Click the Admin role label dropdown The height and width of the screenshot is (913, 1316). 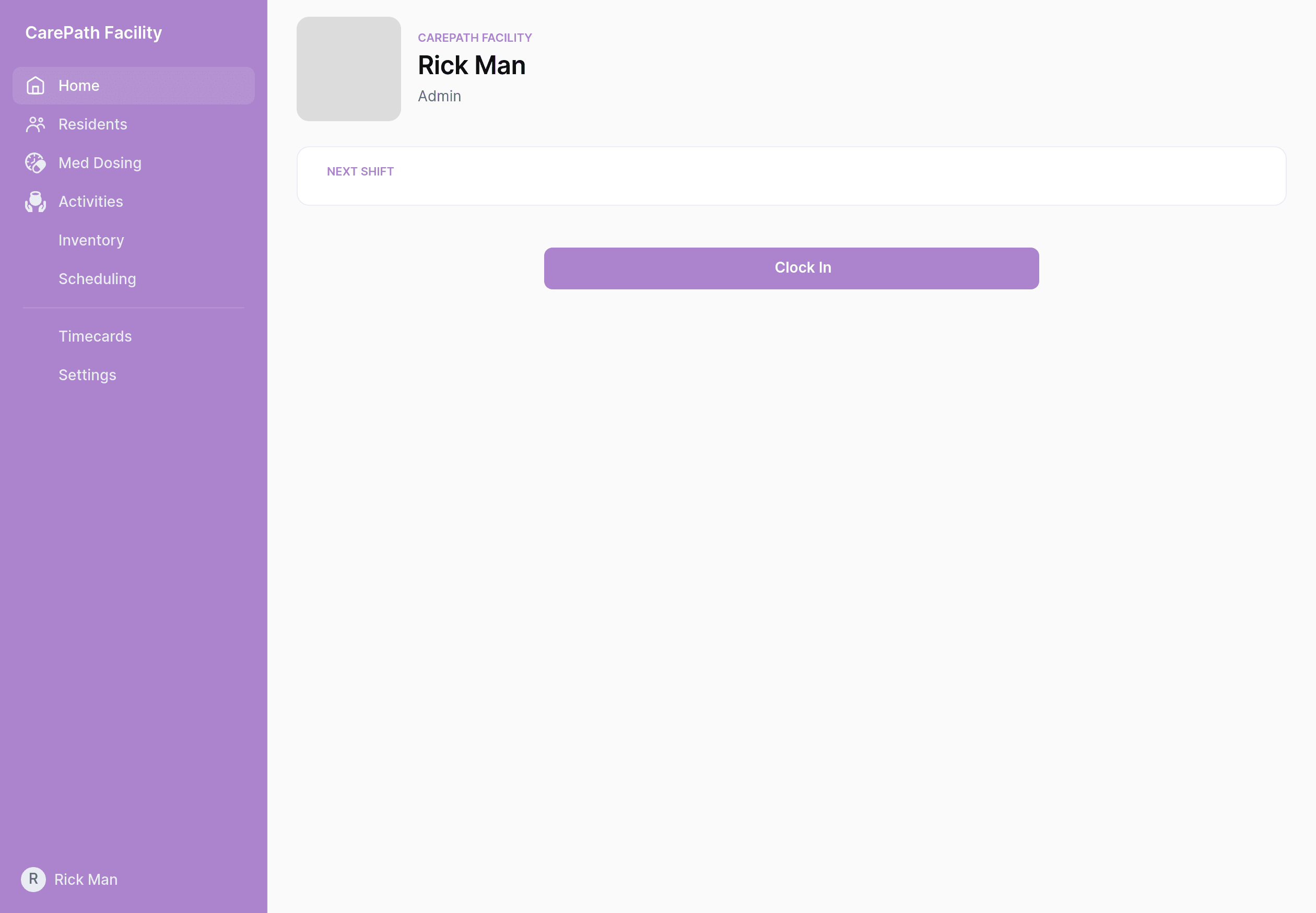point(440,96)
